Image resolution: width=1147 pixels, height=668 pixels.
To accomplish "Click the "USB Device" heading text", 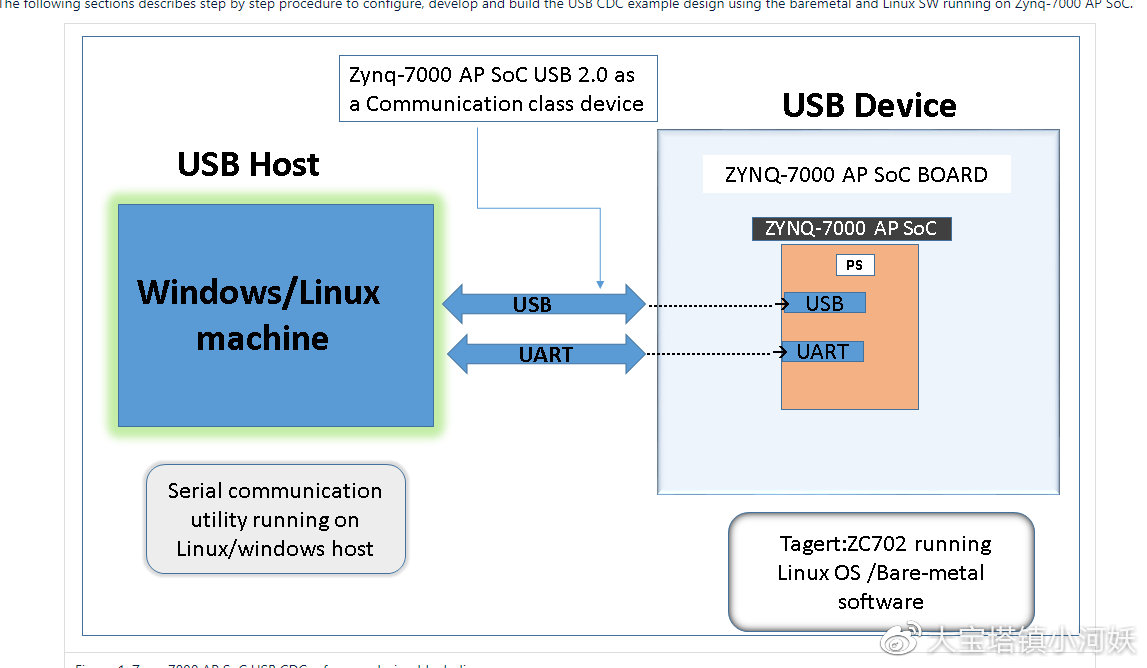I will [x=869, y=105].
